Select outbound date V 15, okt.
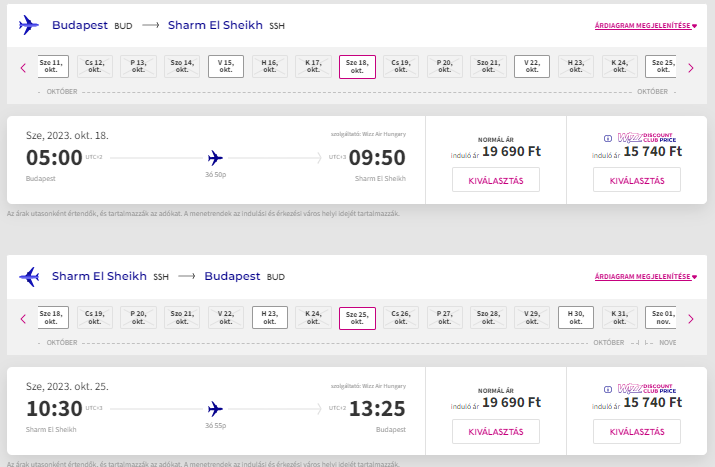715x467 pixels. 226,67
